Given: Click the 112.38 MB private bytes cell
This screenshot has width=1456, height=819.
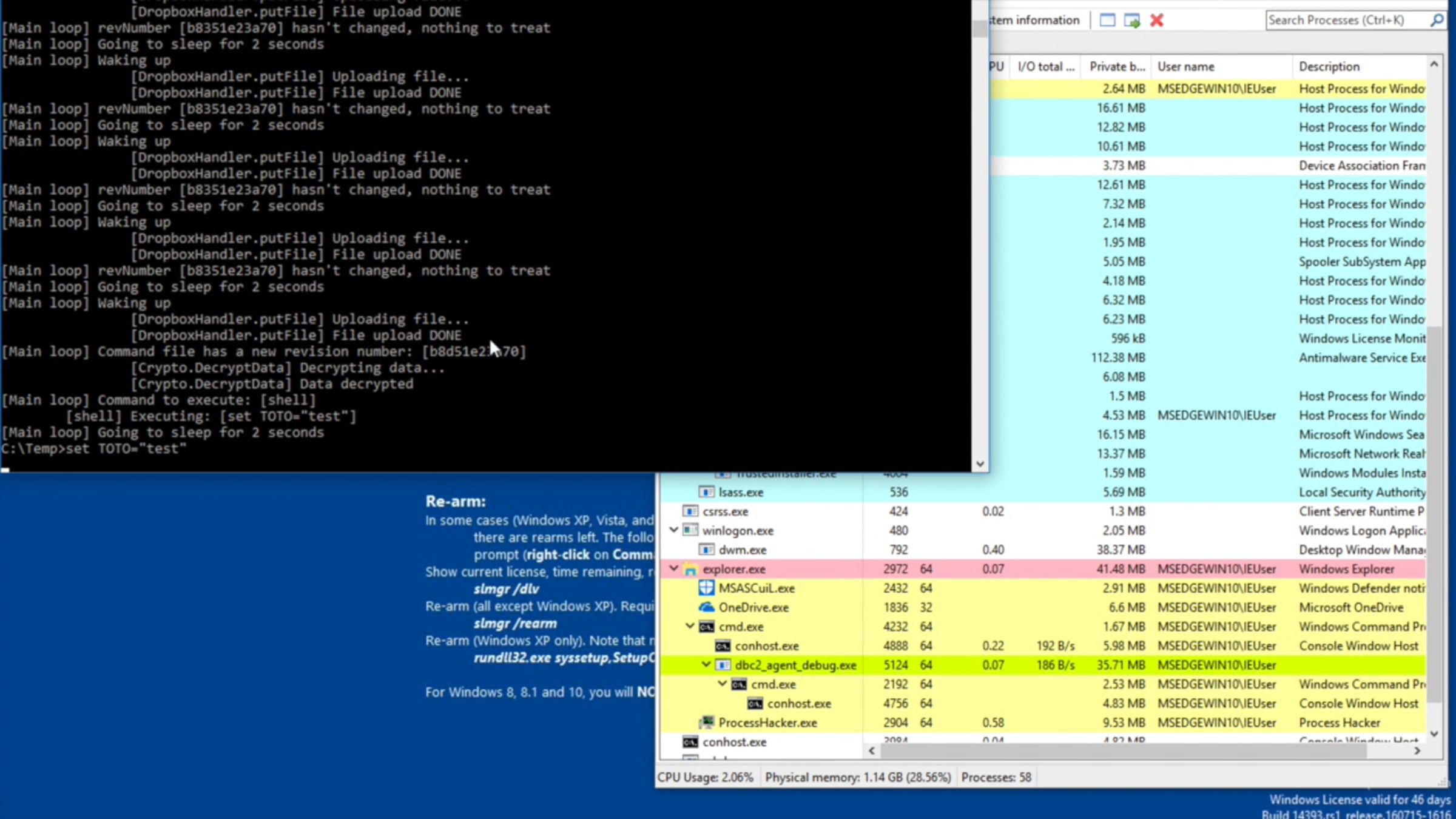Looking at the screenshot, I should point(1117,358).
